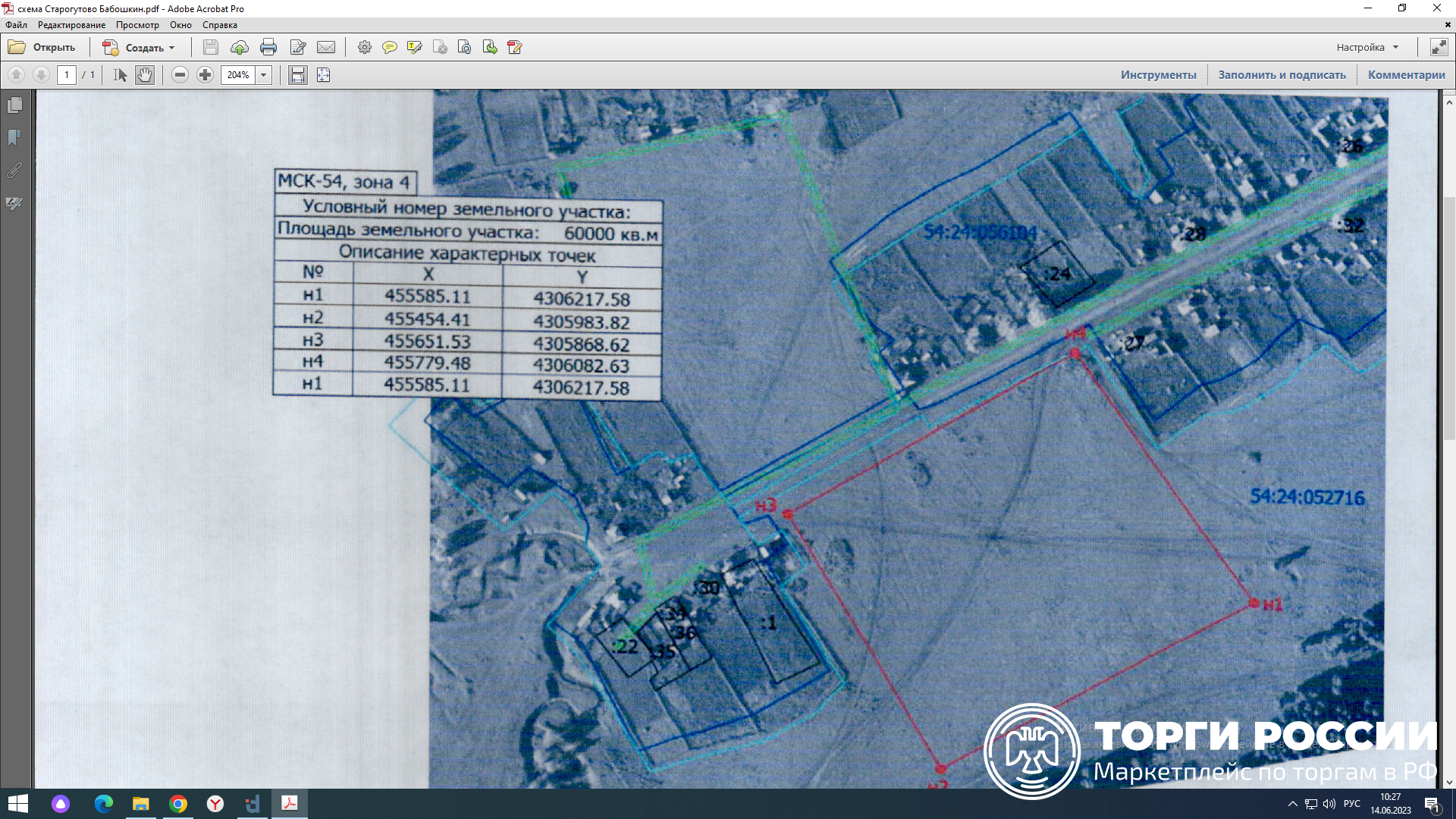Open the Windows Start menu
Screen dimensions: 1456x819
(17, 803)
